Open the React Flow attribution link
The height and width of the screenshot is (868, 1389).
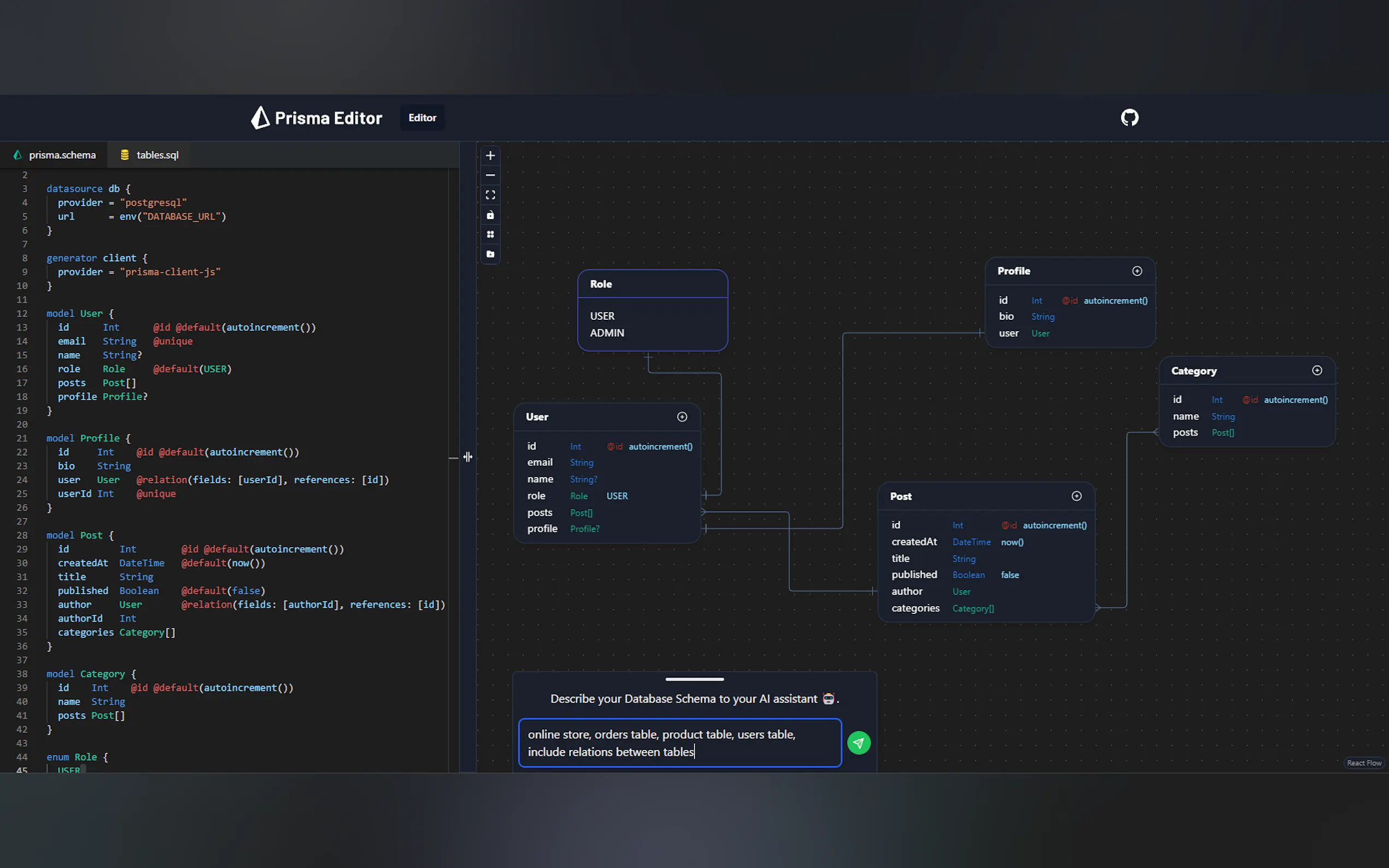[x=1364, y=763]
